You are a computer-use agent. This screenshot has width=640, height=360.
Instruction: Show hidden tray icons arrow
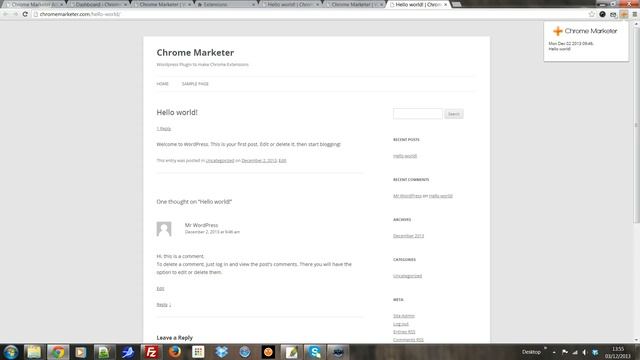tap(554, 352)
